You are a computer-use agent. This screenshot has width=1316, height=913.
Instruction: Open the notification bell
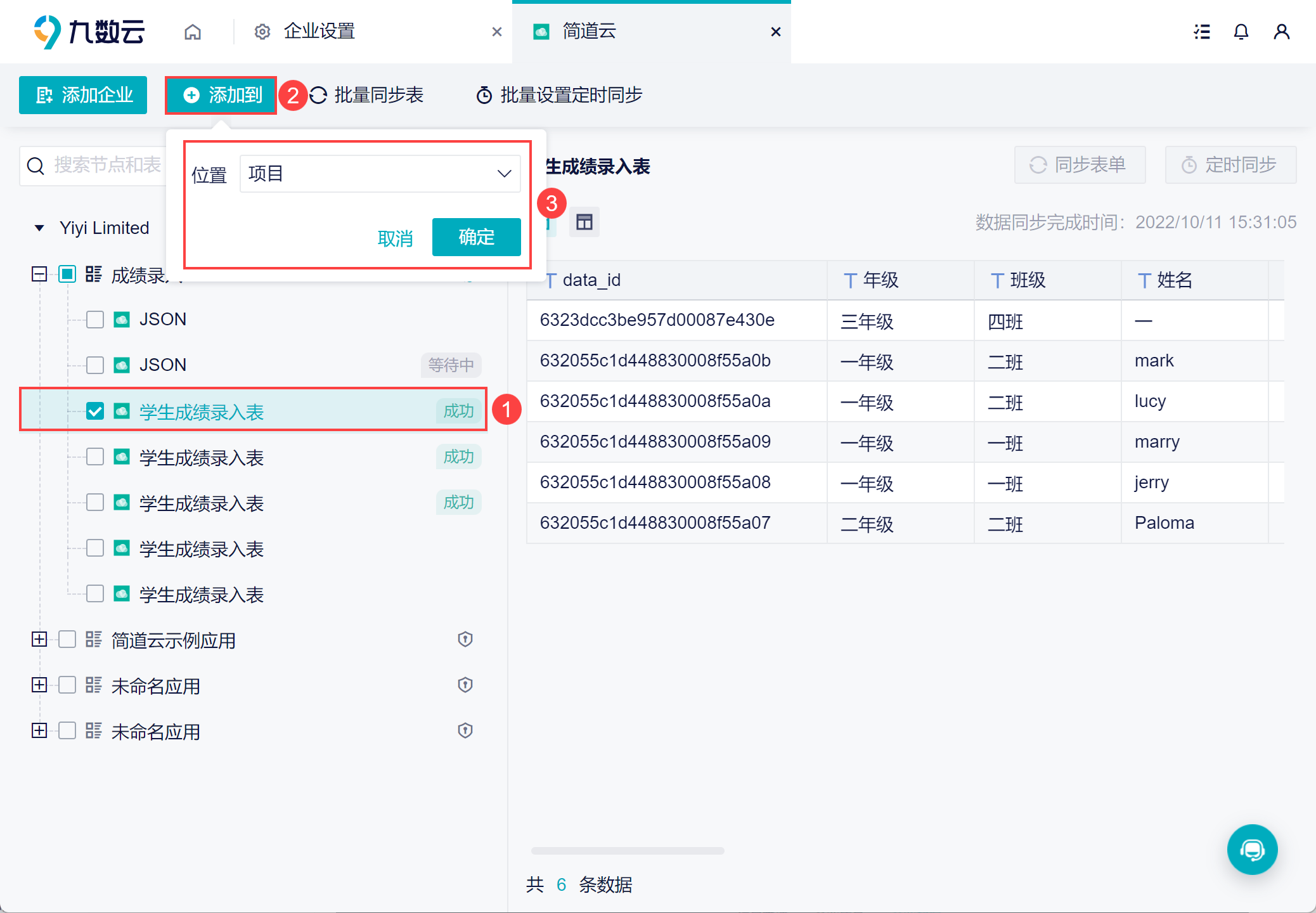pyautogui.click(x=1241, y=32)
